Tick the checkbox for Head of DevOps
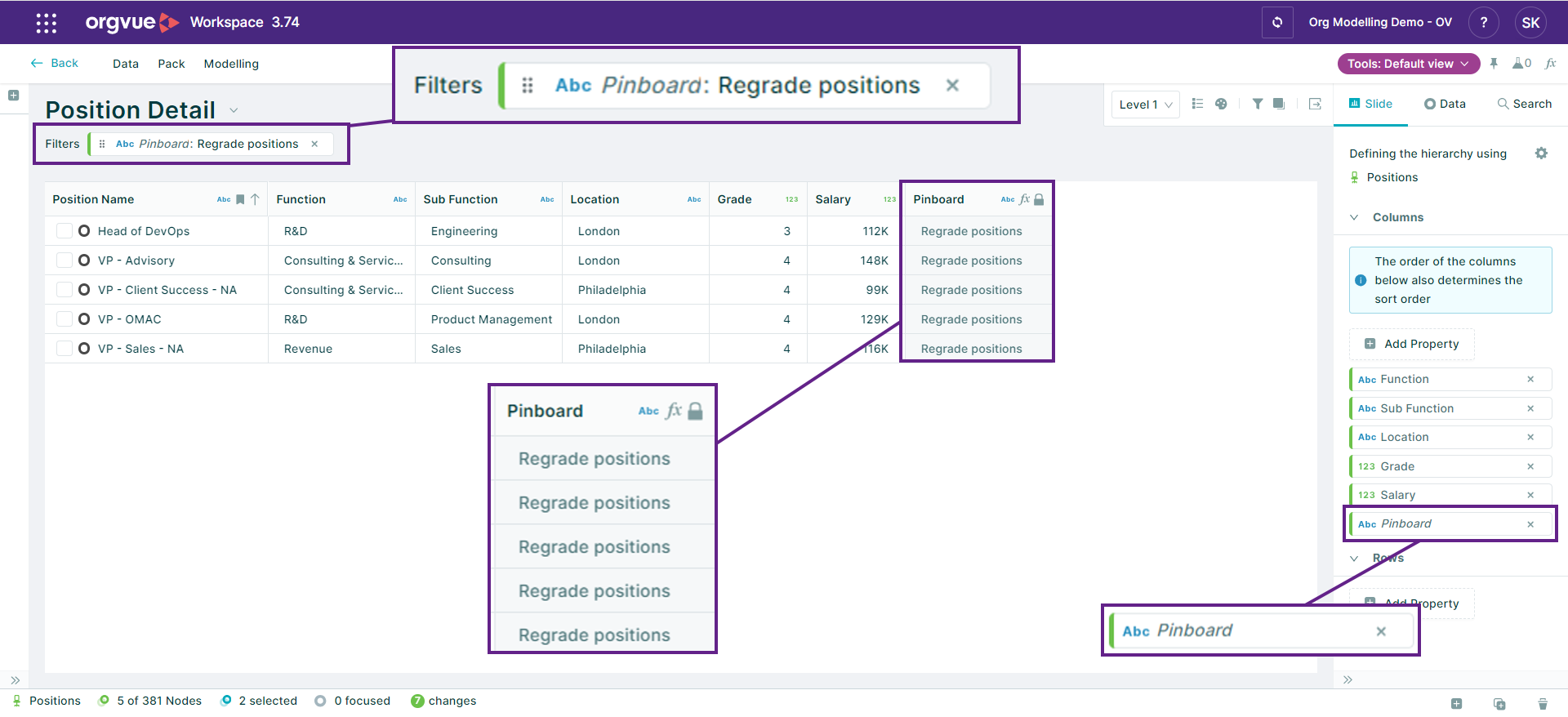The image size is (1568, 717). (64, 231)
